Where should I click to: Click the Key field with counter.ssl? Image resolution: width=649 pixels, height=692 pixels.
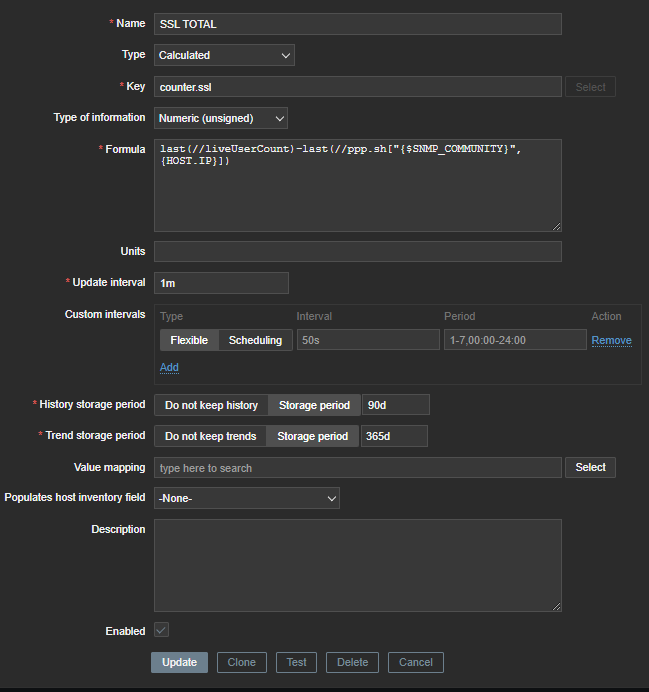[357, 87]
